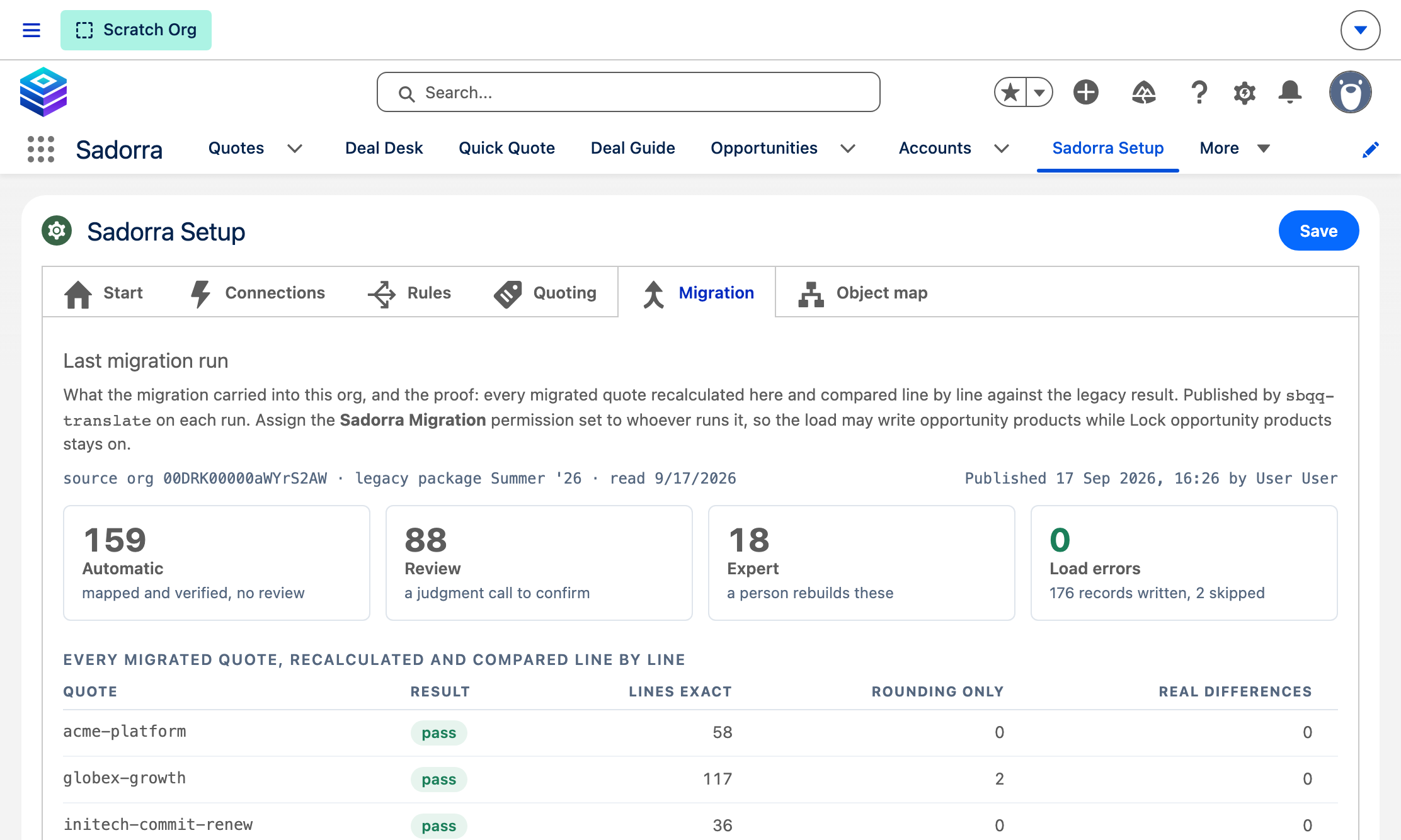Open the favorites list dropdown arrow
This screenshot has width=1401, height=840.
click(x=1039, y=93)
